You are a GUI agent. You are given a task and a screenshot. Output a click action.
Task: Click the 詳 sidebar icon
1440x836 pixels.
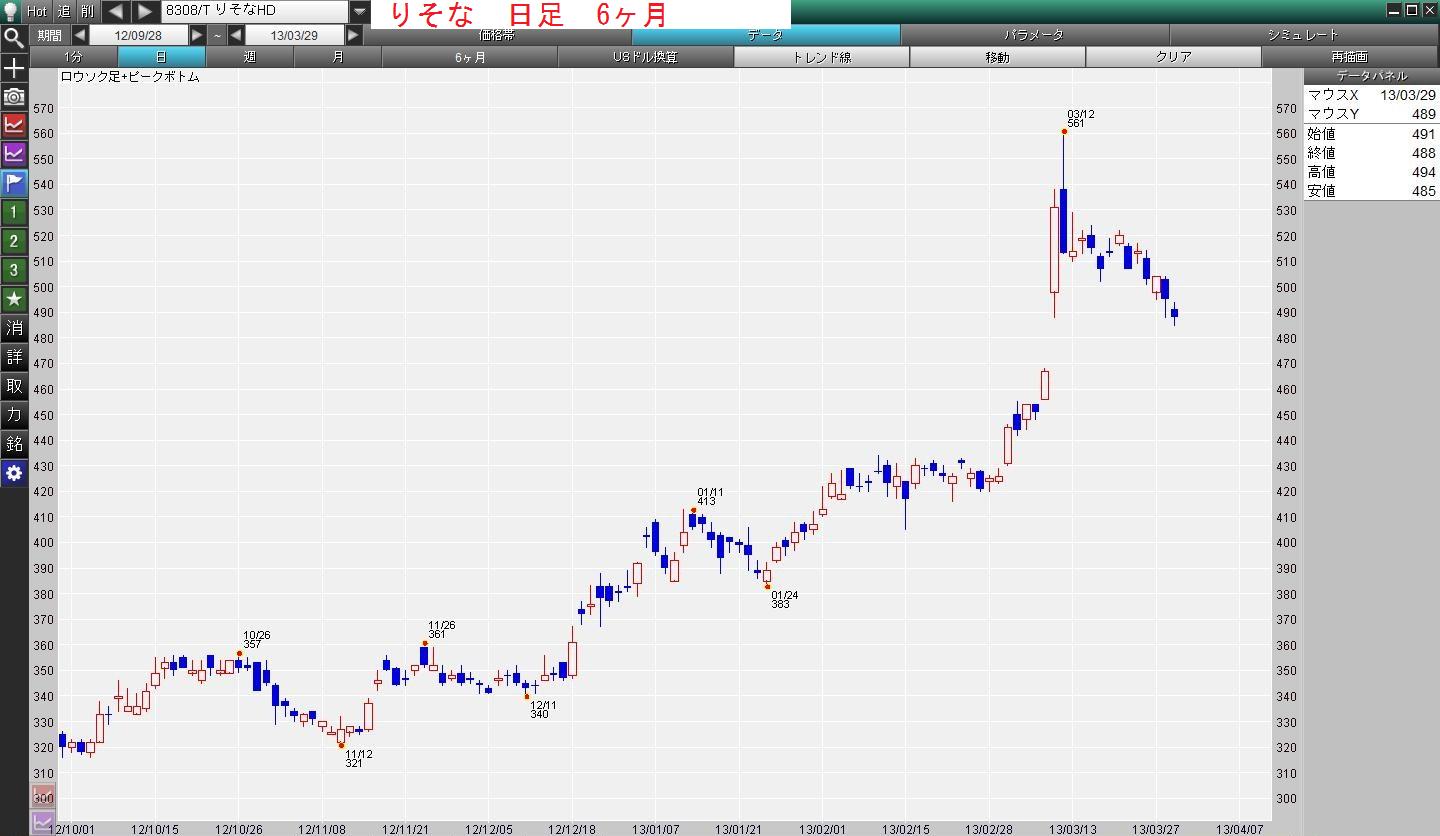point(14,357)
